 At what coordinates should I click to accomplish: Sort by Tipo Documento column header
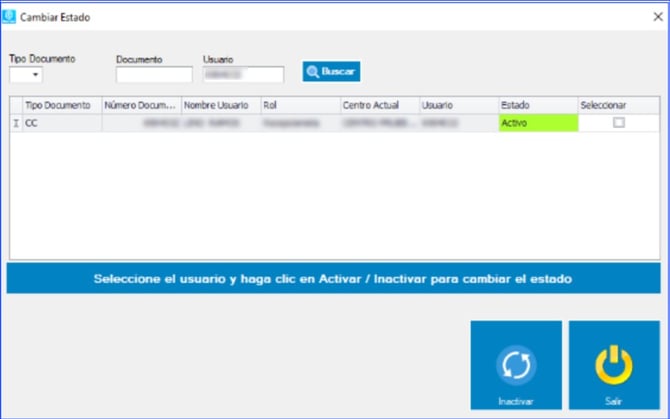coord(61,105)
